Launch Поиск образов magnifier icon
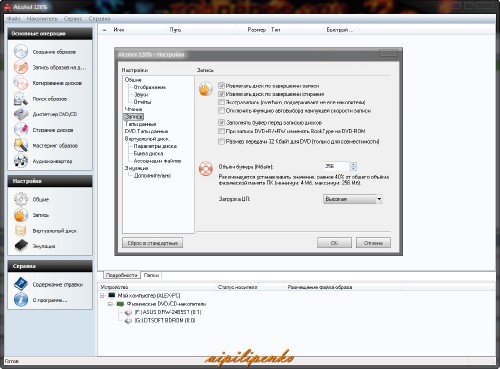Screen dimensions: 500x369 click(x=21, y=99)
